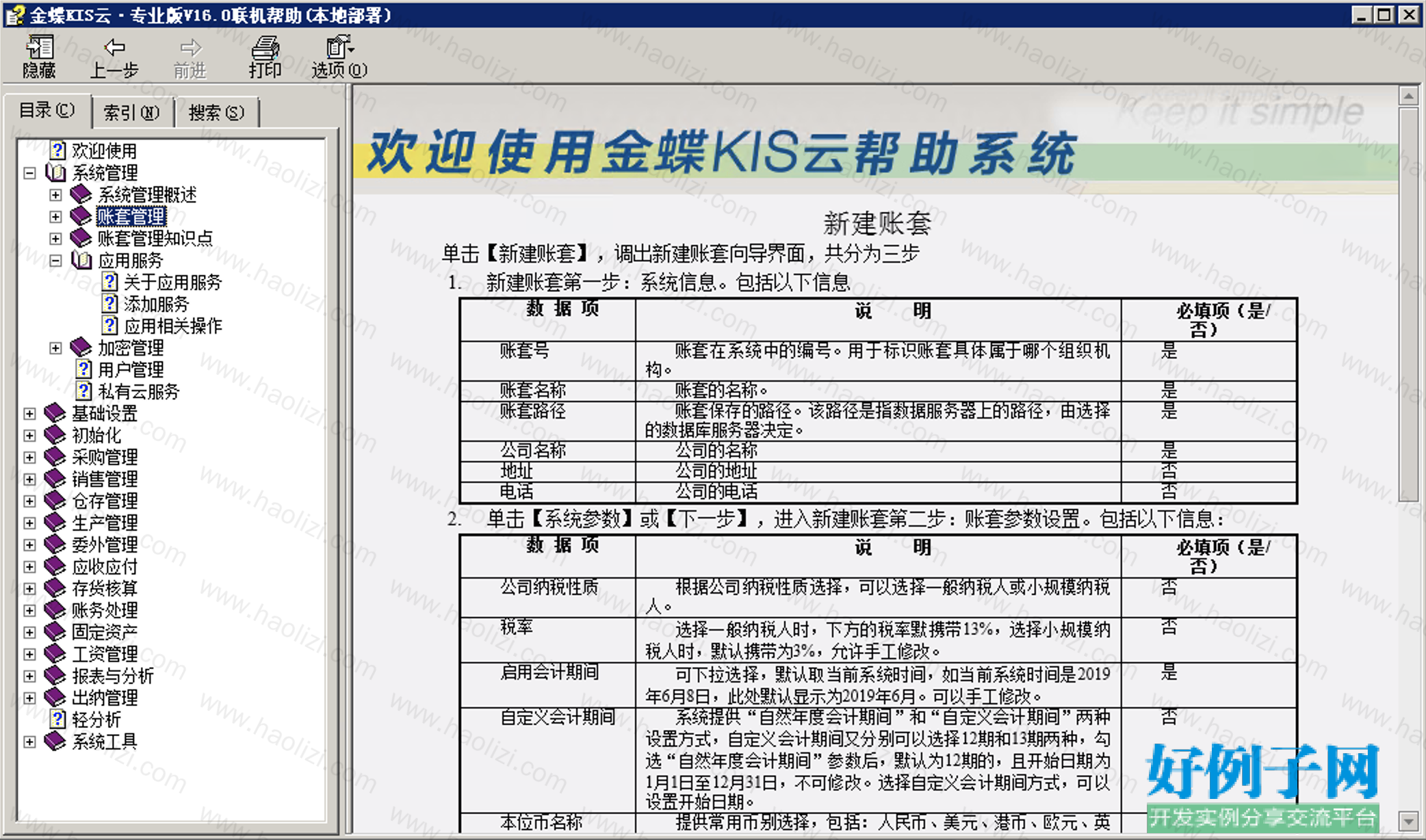This screenshot has width=1426, height=840.
Task: Open the 工资管理 topic
Action: (105, 655)
